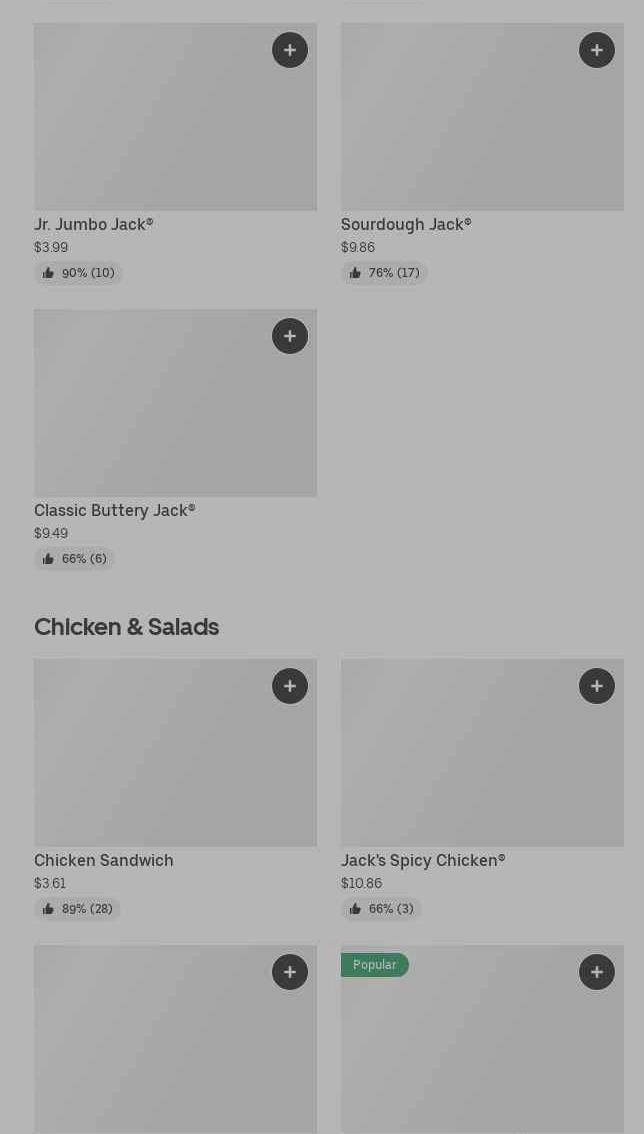644x1134 pixels.
Task: Click the thumbs-up icon beside 90% (10)
Action: tap(48, 273)
